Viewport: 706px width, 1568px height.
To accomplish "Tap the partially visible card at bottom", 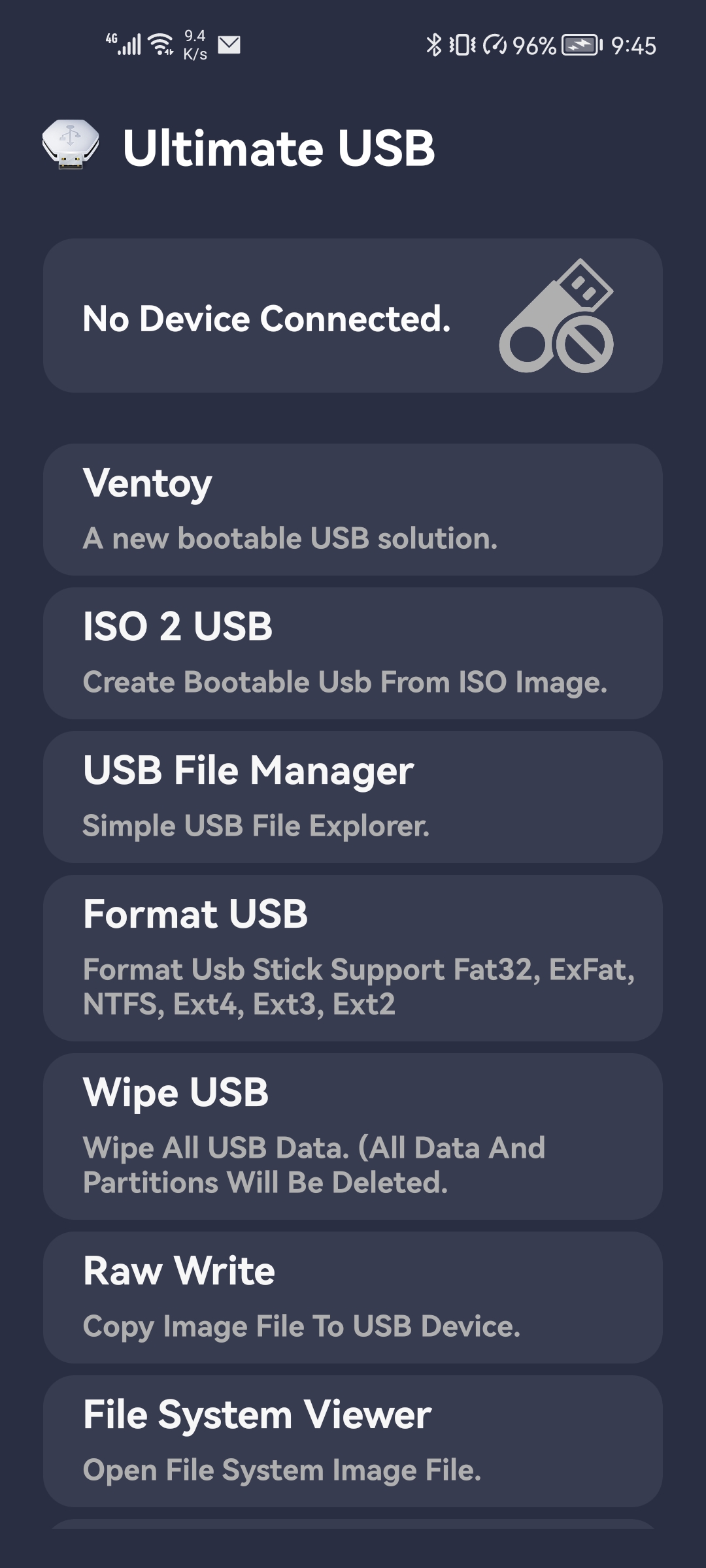I will 353,1524.
